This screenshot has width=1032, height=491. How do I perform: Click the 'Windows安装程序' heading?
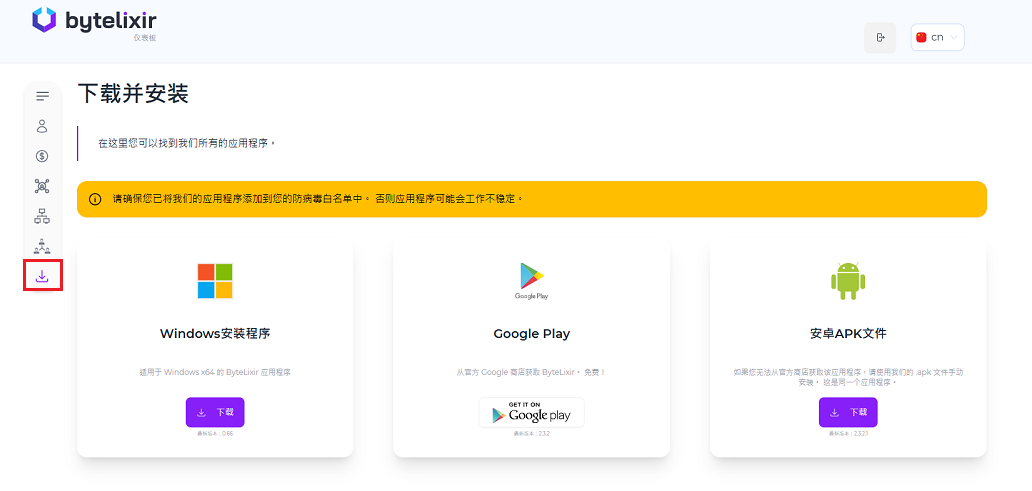coord(215,334)
